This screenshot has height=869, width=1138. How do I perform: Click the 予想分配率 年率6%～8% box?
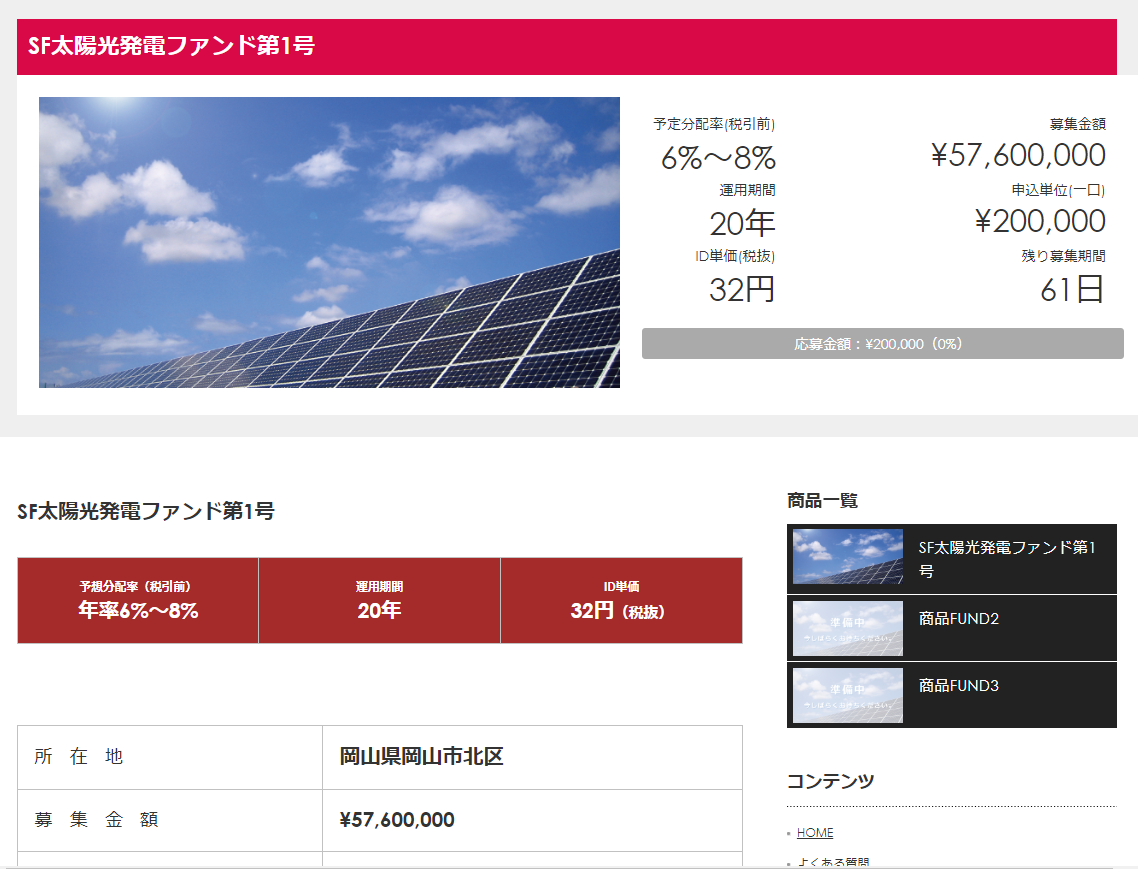tap(138, 600)
